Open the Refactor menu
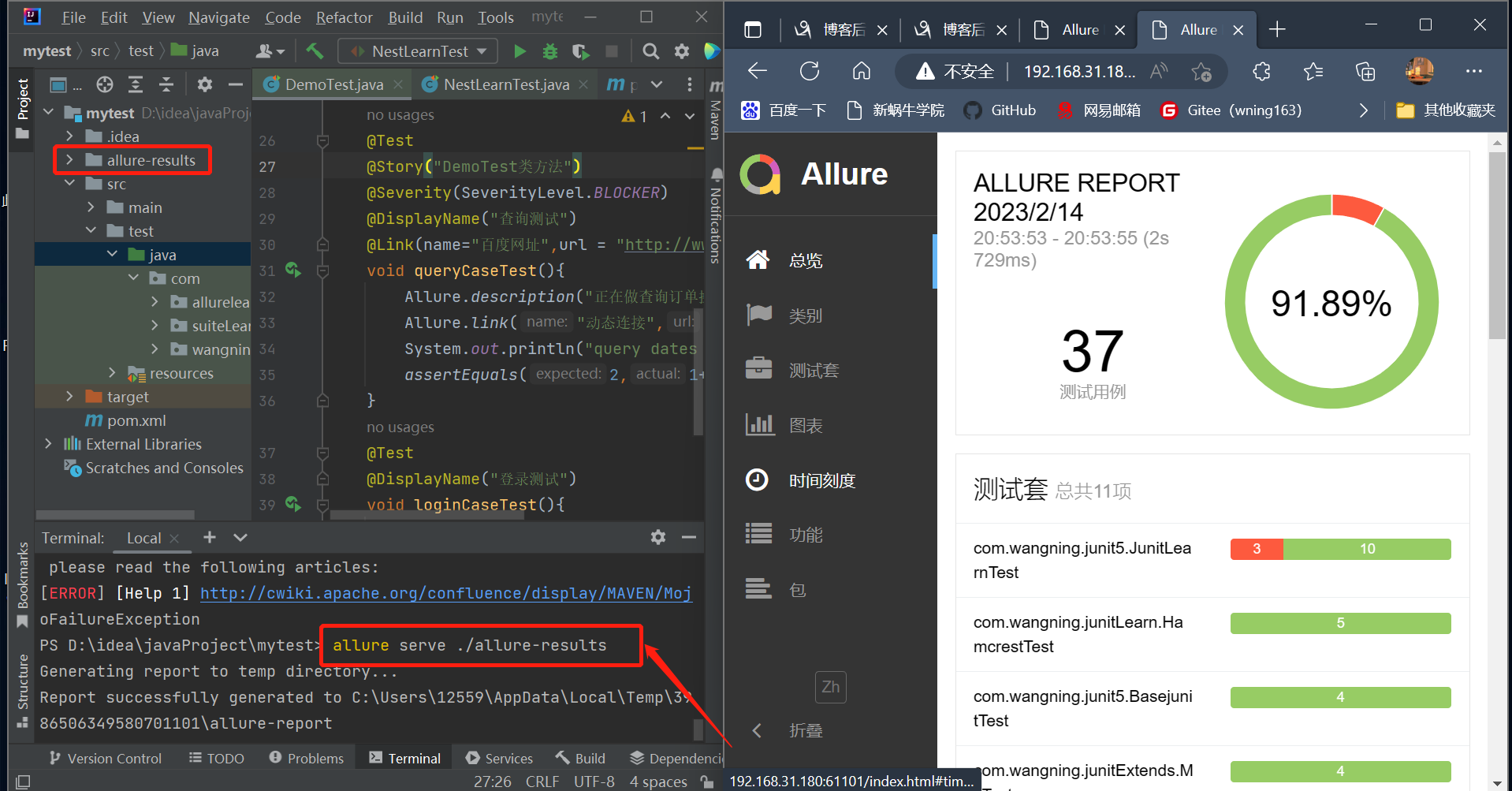 point(344,17)
